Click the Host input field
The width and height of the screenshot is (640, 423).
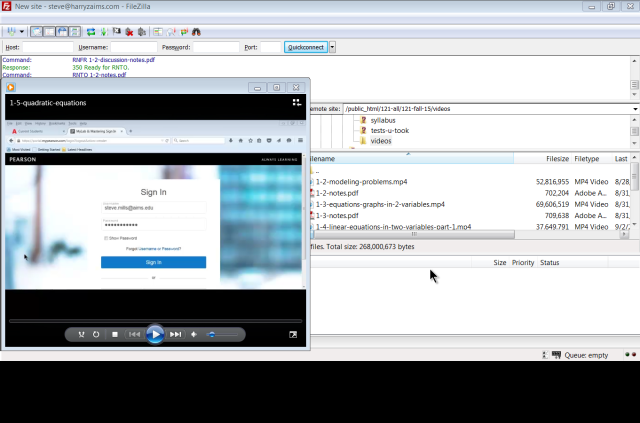pyautogui.click(x=47, y=47)
